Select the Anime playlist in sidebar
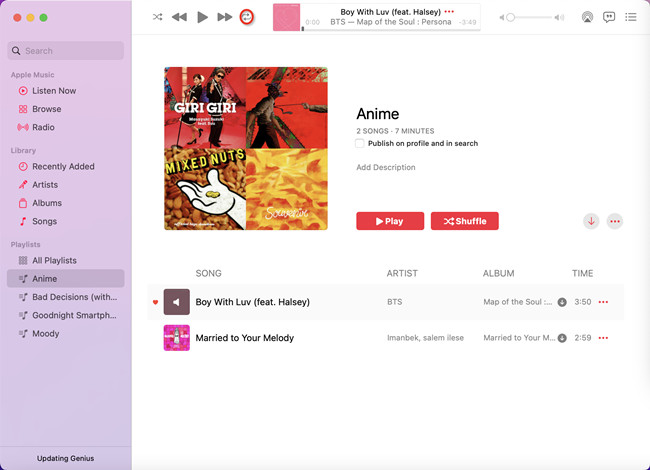 tap(65, 279)
